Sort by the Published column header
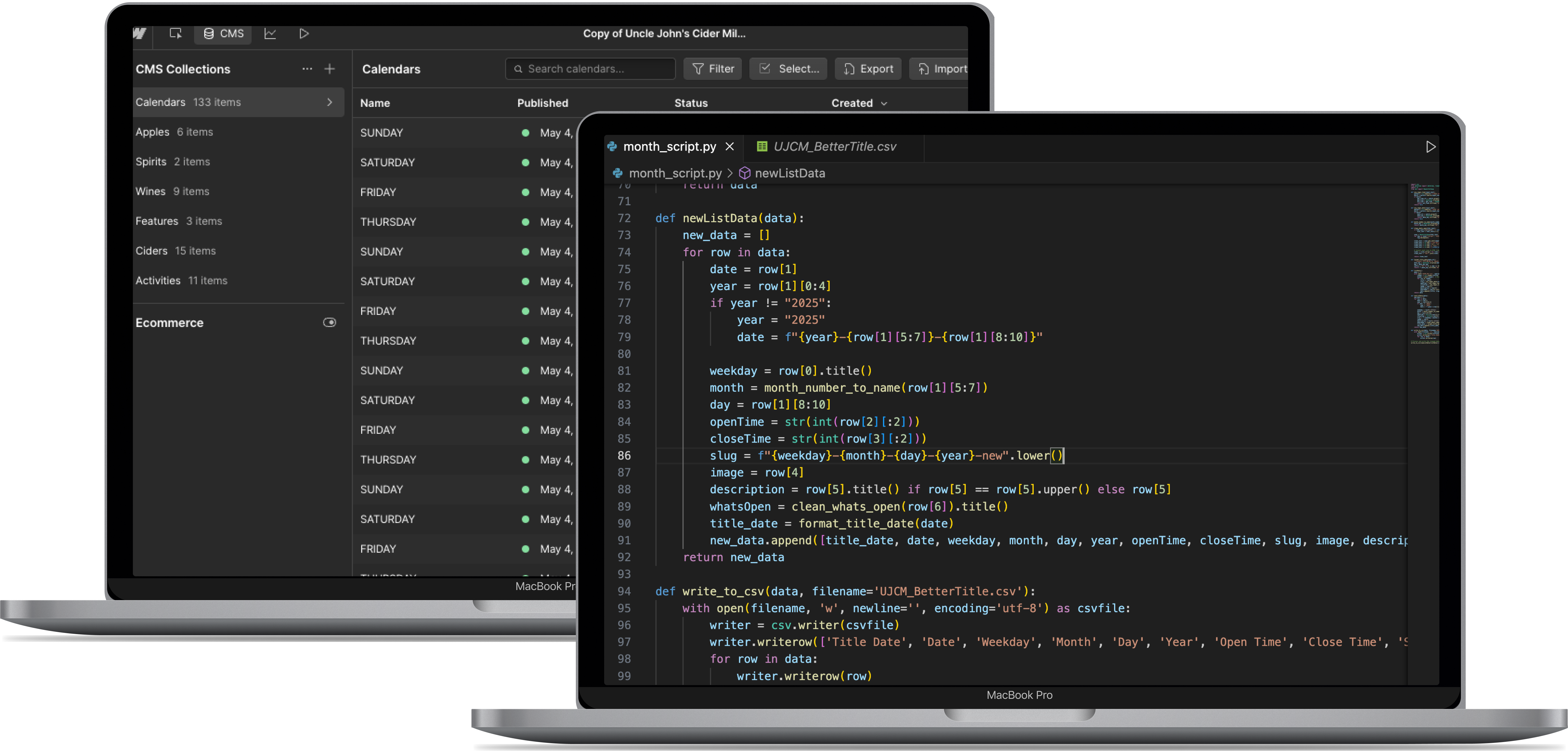Viewport: 1568px width, 751px height. click(542, 103)
